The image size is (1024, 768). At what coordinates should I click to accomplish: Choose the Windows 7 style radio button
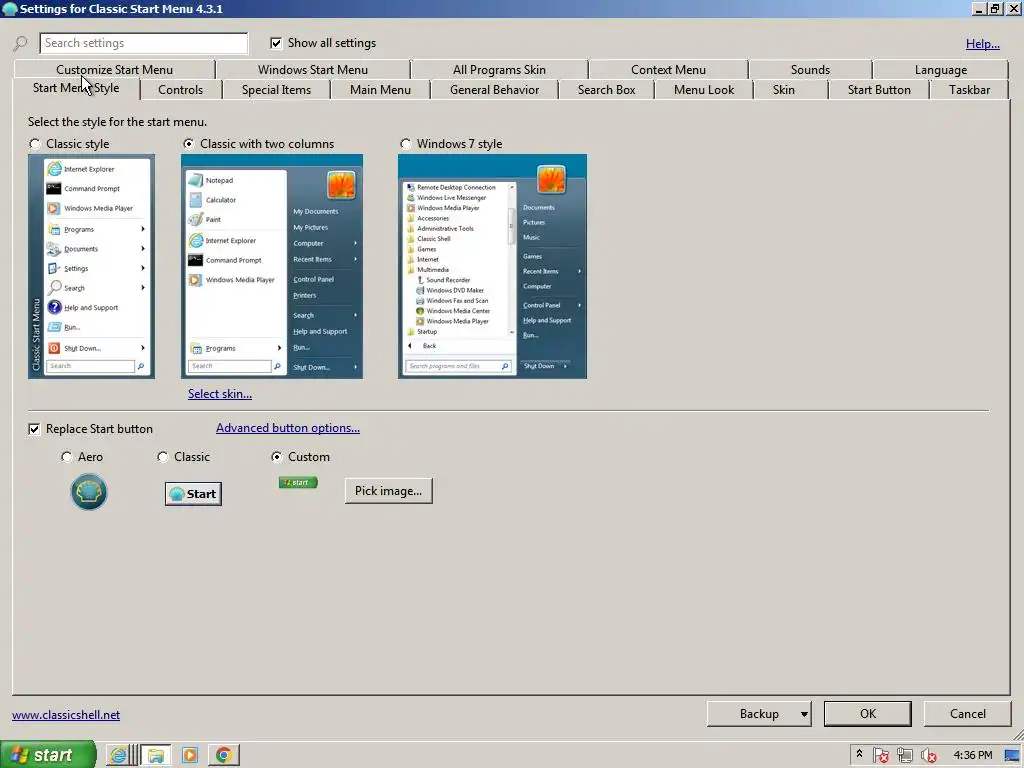[x=406, y=144]
